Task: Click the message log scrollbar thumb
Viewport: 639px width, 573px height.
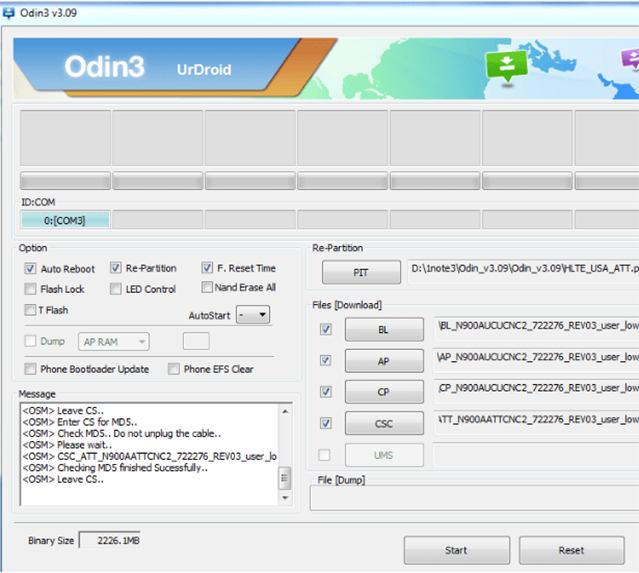Action: [x=285, y=478]
